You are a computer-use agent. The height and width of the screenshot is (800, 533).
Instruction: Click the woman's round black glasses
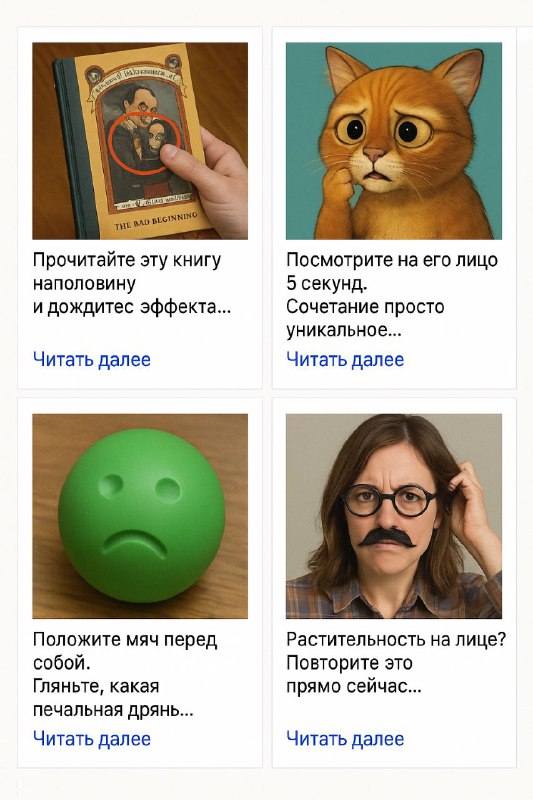tap(390, 501)
